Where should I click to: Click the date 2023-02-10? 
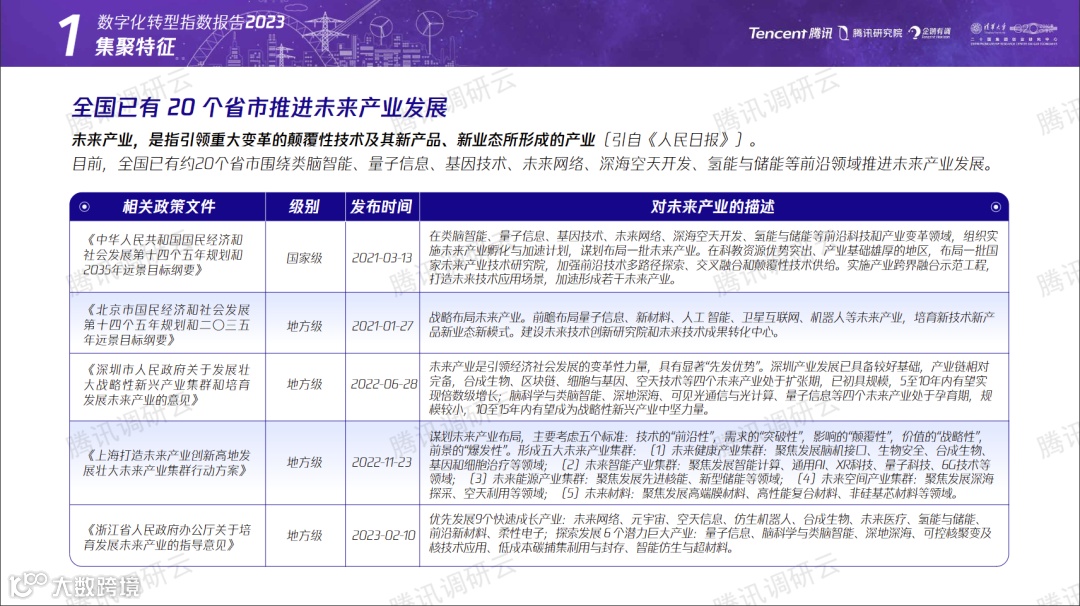pyautogui.click(x=384, y=536)
